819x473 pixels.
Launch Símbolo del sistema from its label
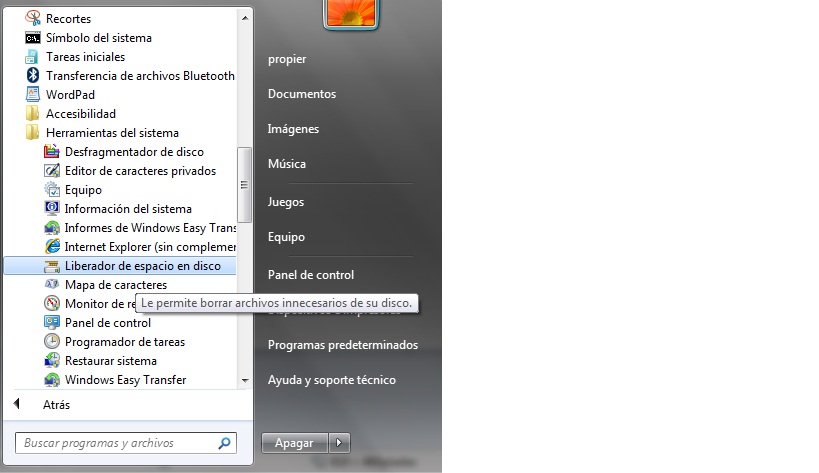(99, 38)
